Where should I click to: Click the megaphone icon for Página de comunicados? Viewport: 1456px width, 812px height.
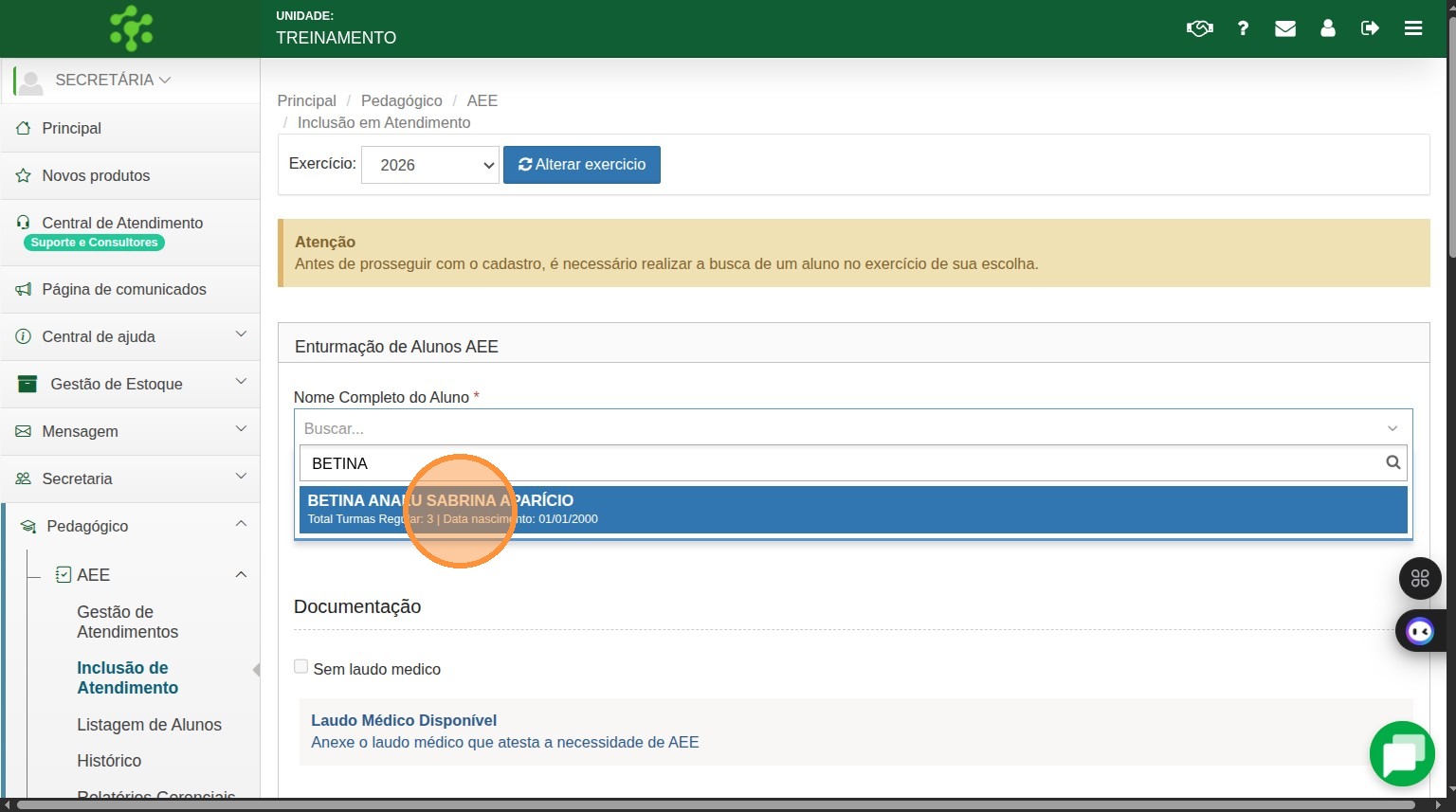coord(24,289)
